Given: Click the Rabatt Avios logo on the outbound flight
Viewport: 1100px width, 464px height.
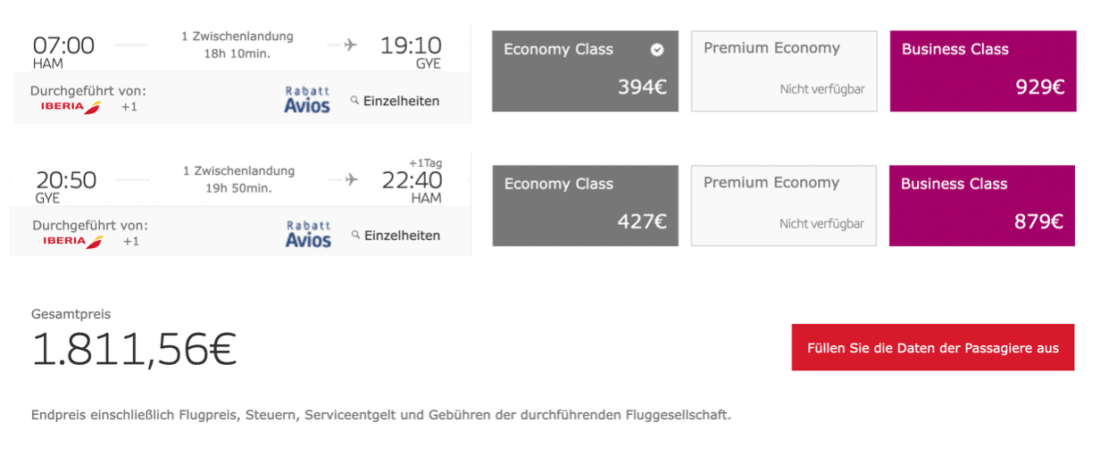Looking at the screenshot, I should click(307, 99).
